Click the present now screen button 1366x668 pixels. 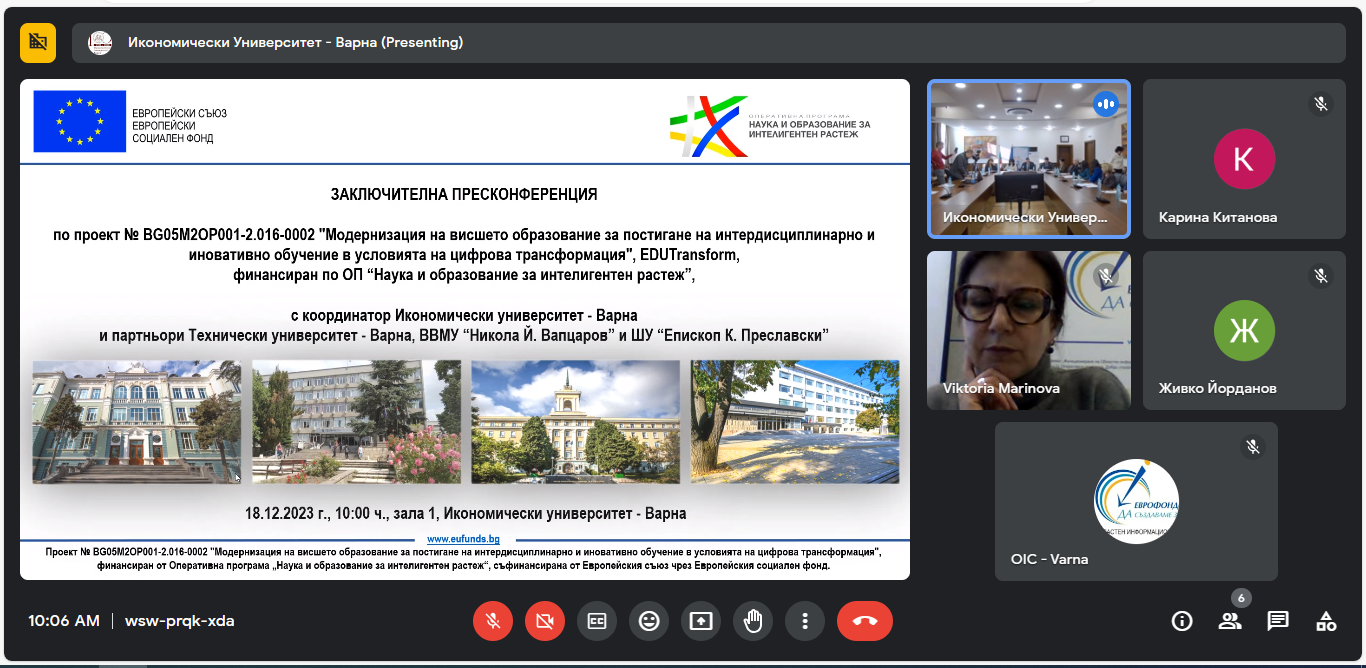(701, 621)
